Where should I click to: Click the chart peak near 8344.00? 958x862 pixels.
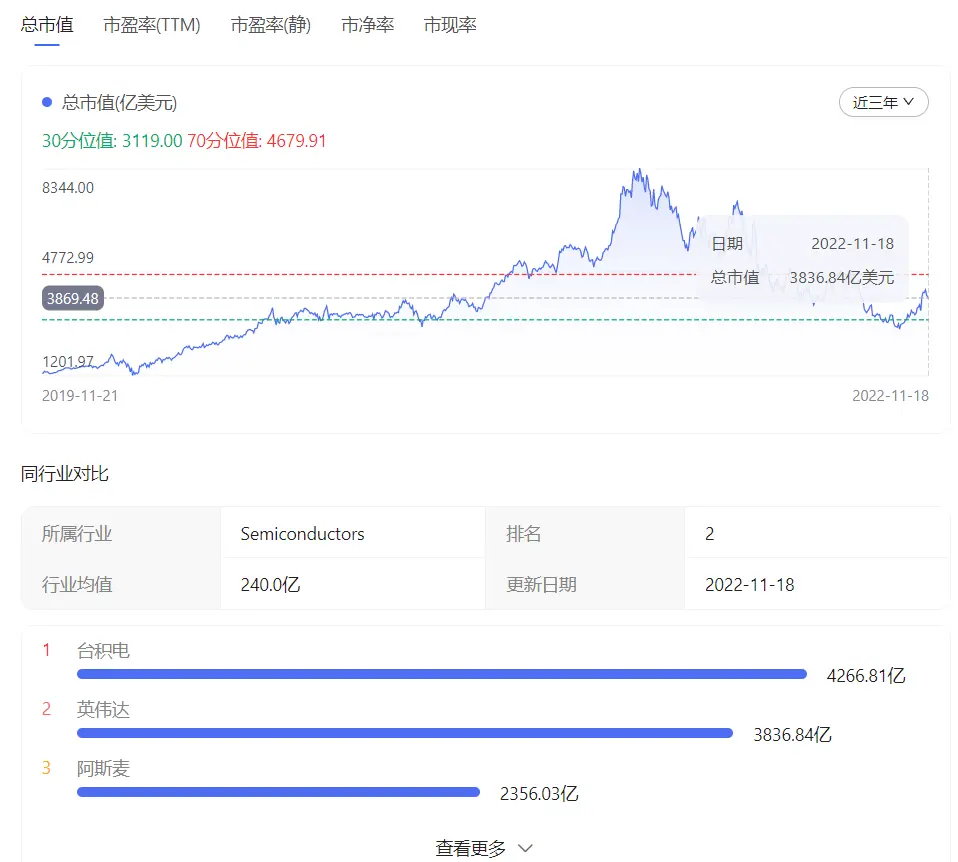coord(635,172)
